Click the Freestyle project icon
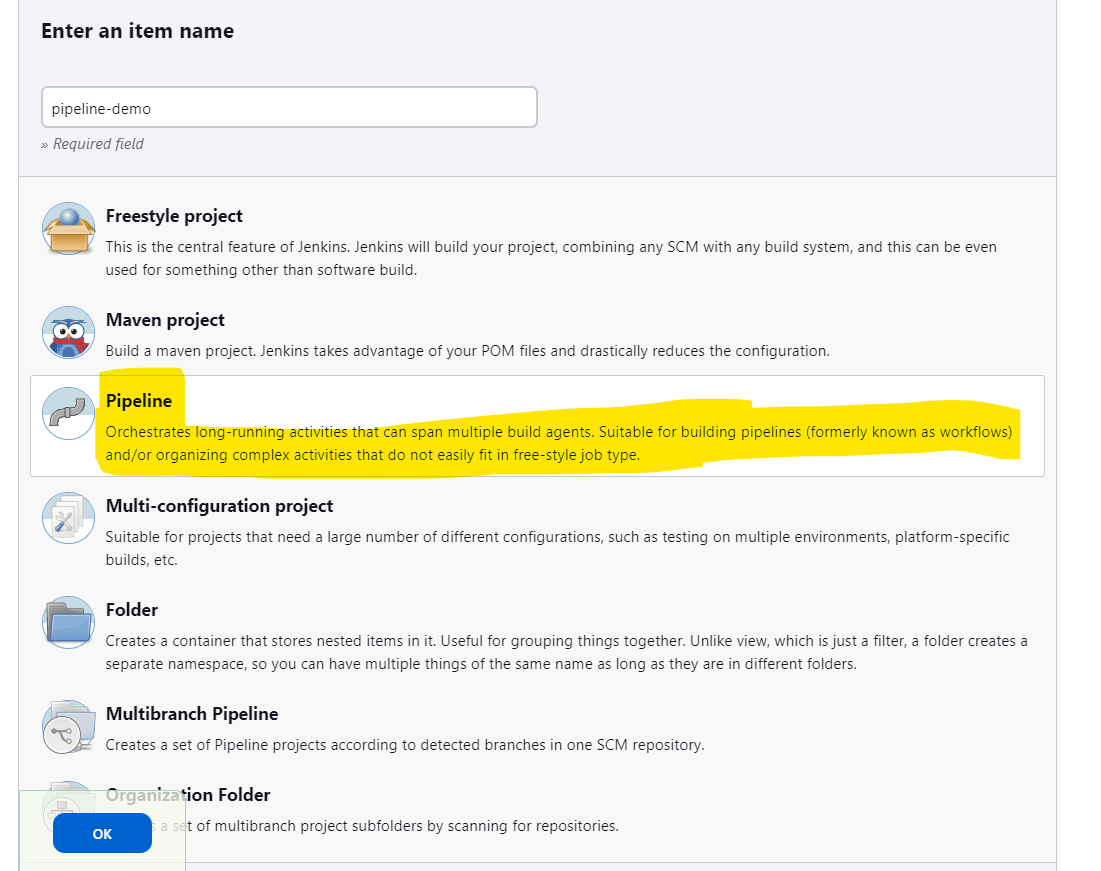Screen dimensions: 1101x871 point(68,230)
